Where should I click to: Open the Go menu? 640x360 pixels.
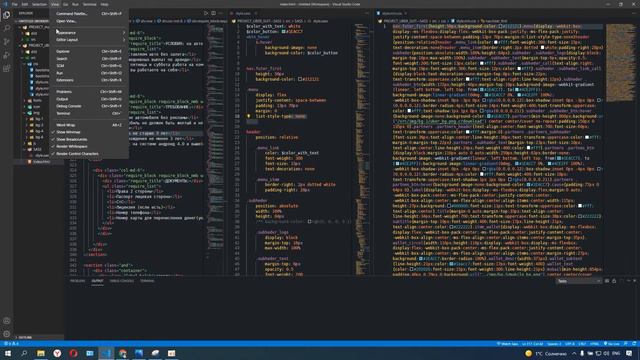(65, 4)
